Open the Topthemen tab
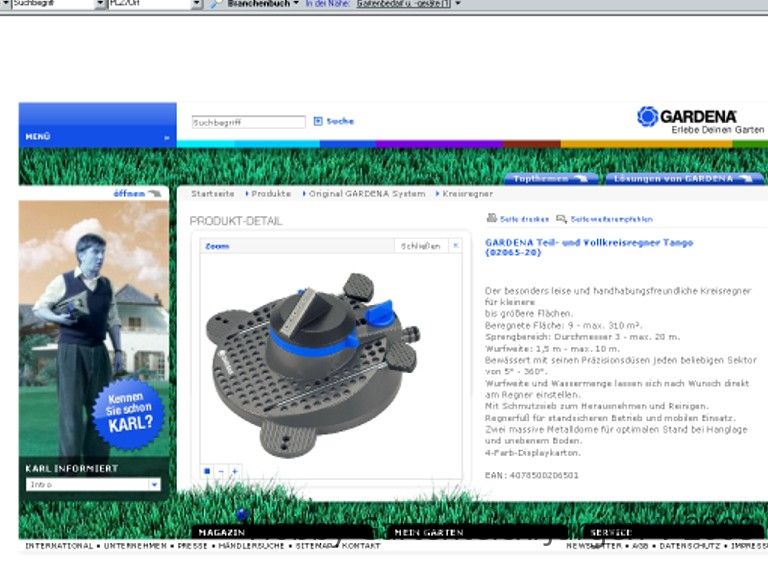 [551, 179]
